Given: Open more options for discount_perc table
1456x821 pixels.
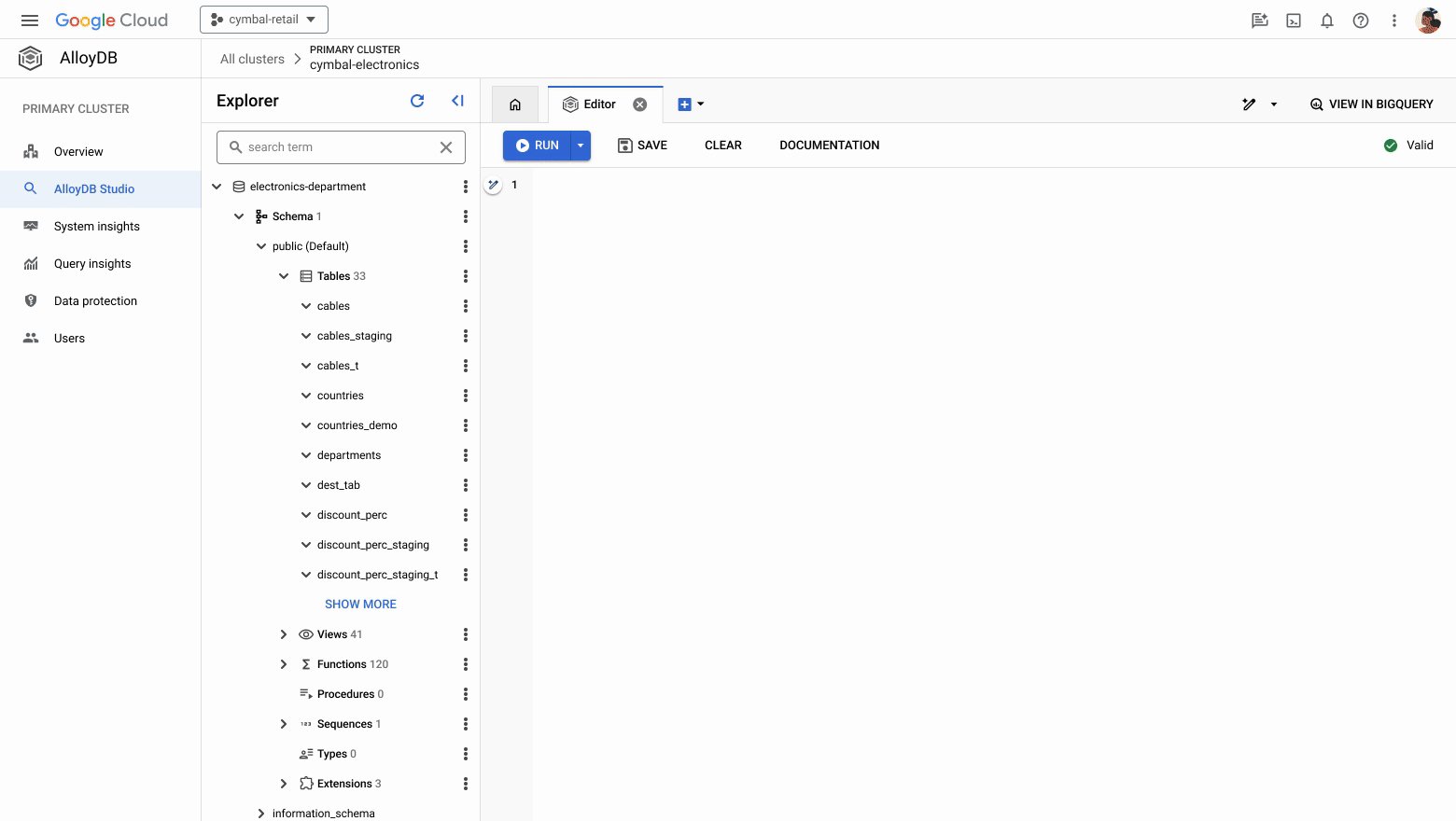Looking at the screenshot, I should point(466,515).
